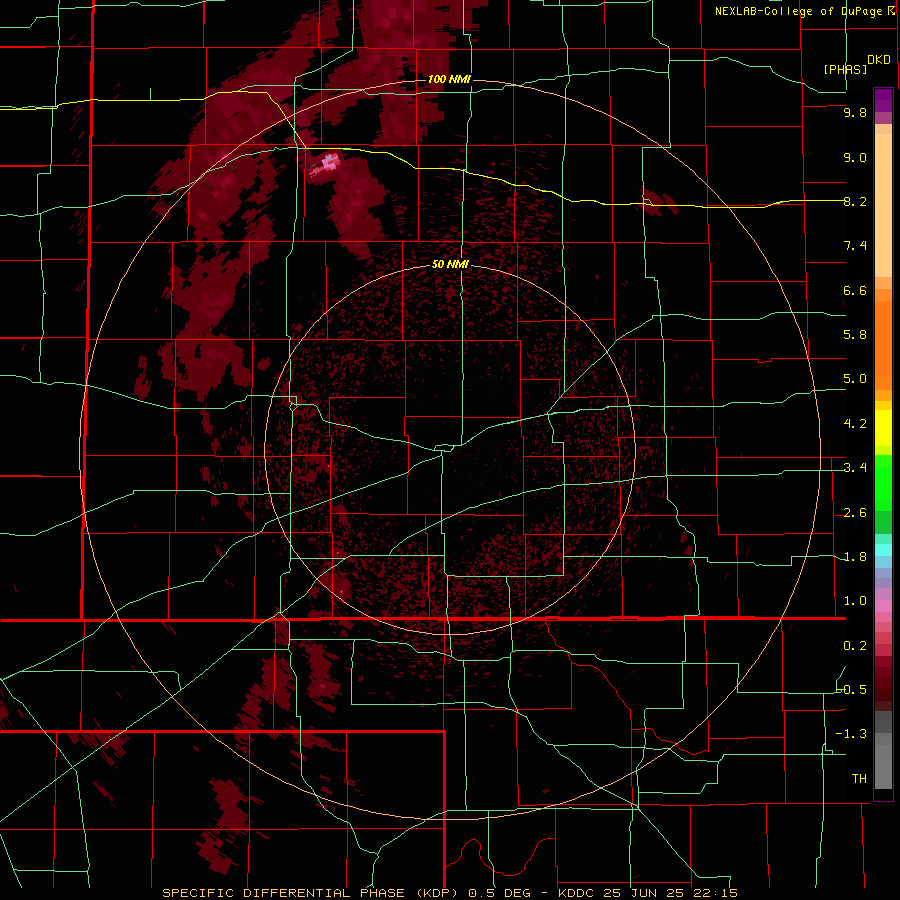Click the 9.8 value on the scale
Image resolution: width=900 pixels, height=900 pixels.
pyautogui.click(x=855, y=112)
